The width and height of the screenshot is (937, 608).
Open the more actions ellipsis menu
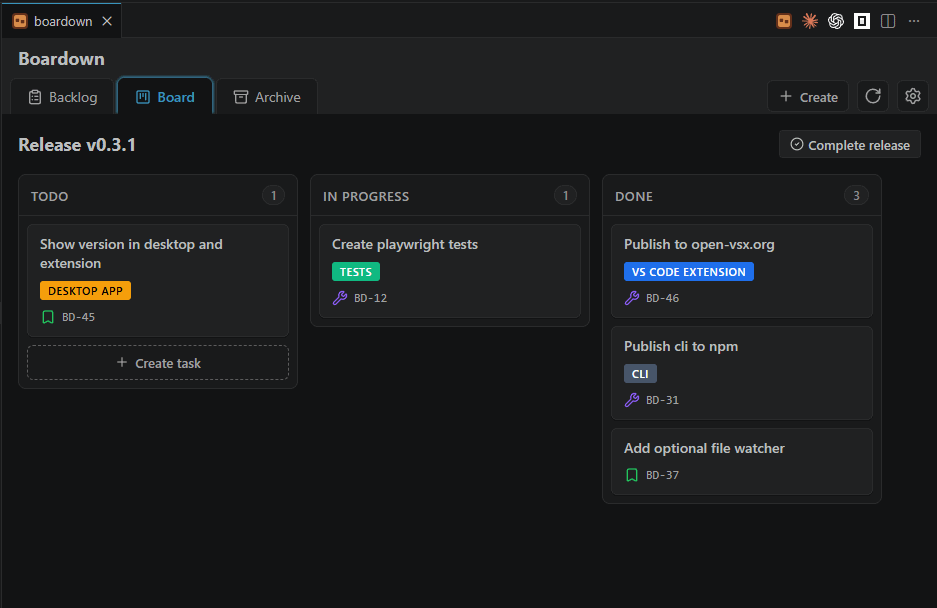tap(914, 22)
